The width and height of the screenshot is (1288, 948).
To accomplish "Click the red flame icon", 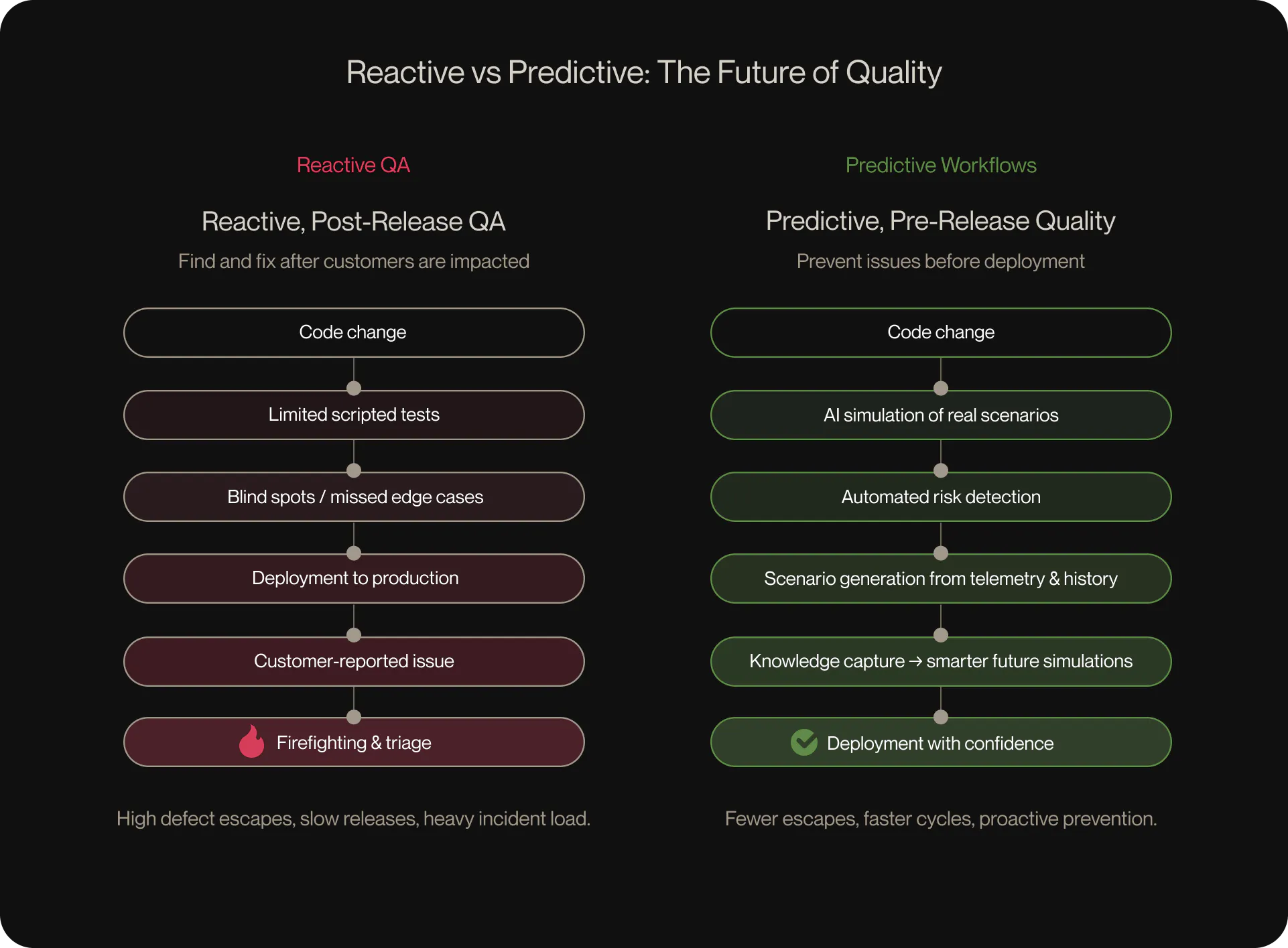I will click(252, 742).
